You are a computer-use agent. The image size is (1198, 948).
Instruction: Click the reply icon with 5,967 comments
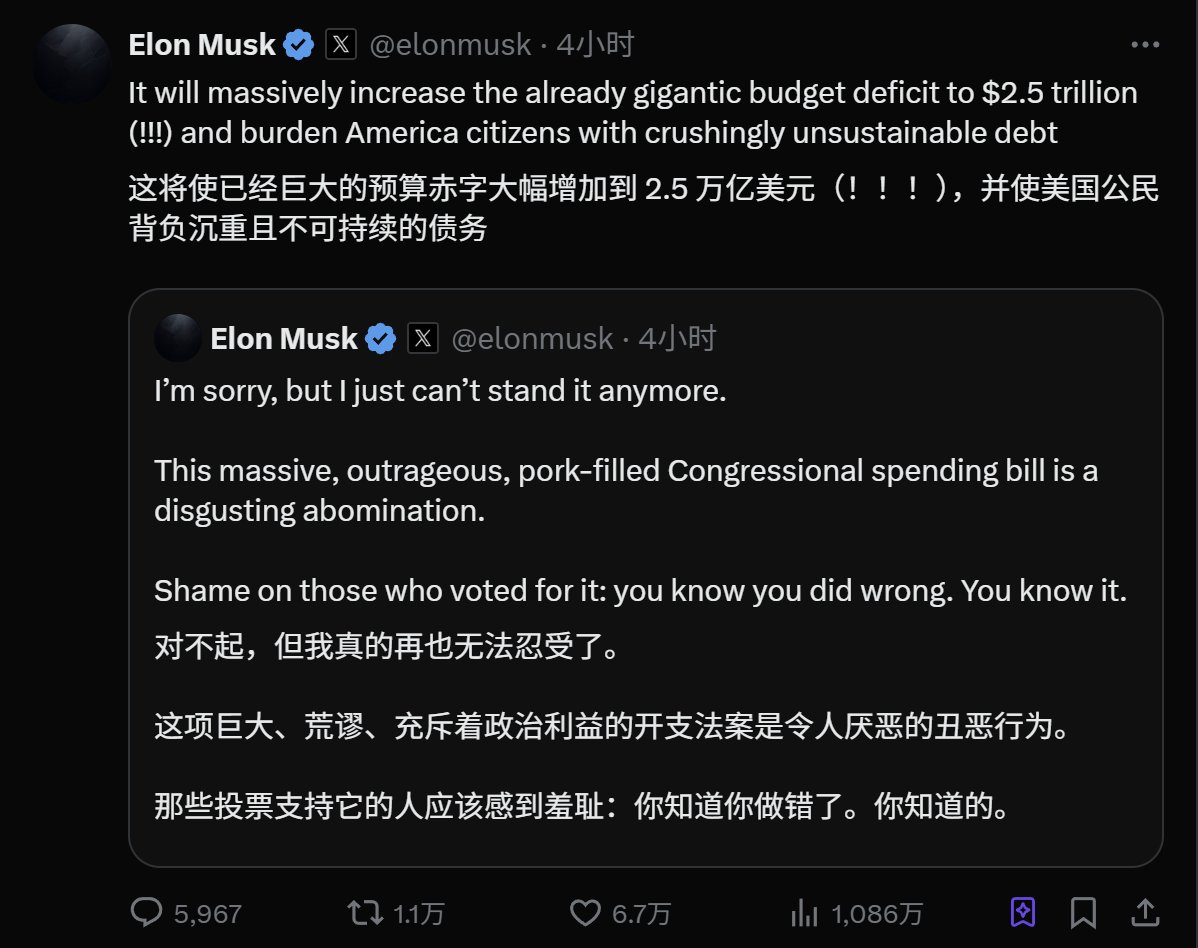point(148,912)
